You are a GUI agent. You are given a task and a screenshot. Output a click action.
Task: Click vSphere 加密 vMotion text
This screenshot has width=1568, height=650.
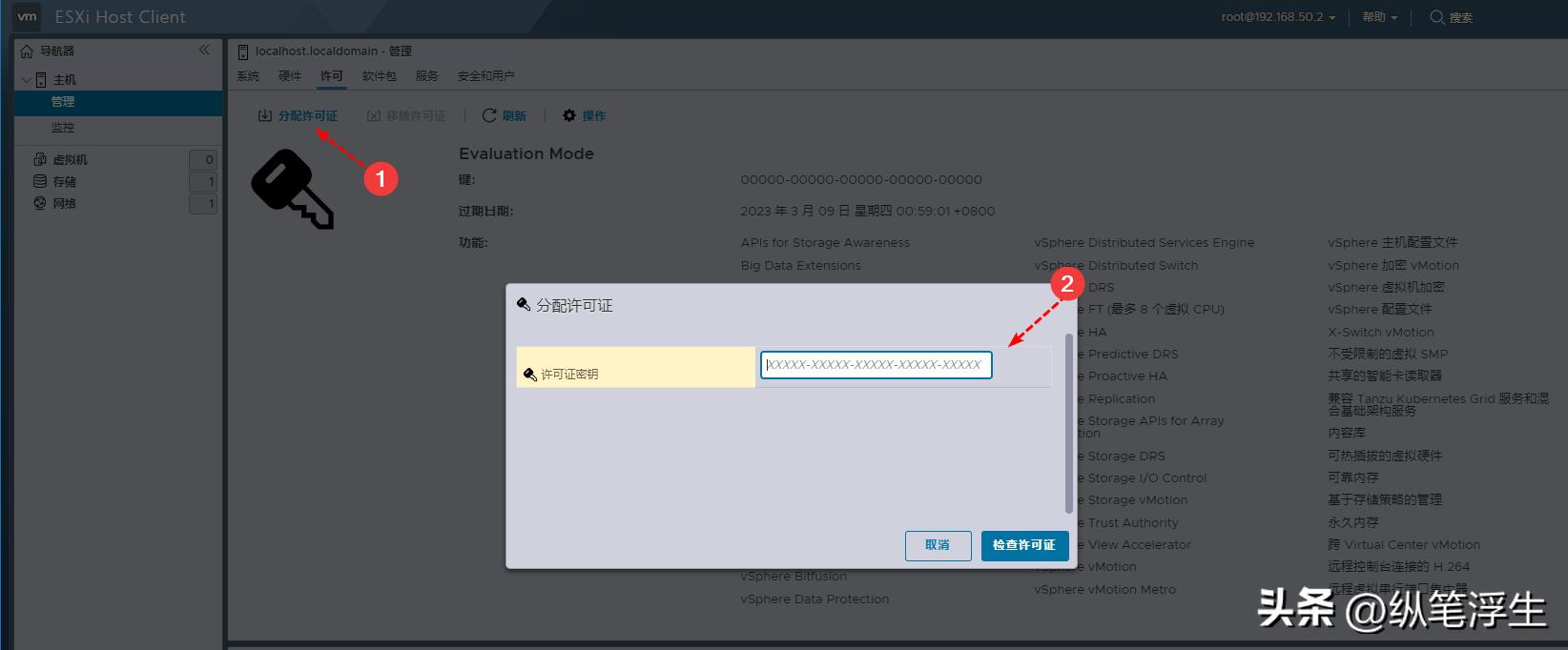point(1393,266)
